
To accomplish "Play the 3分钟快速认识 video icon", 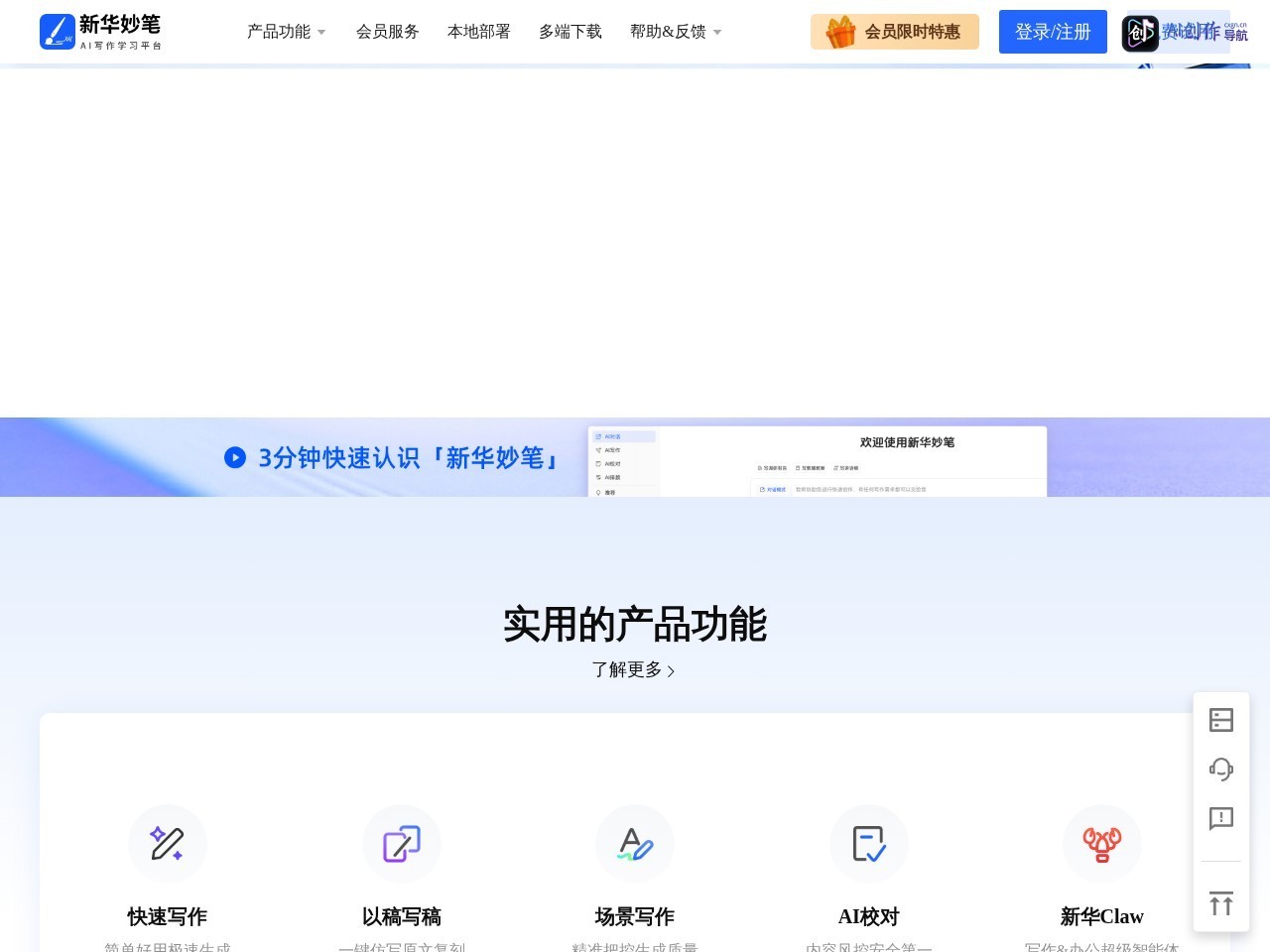I will (235, 457).
